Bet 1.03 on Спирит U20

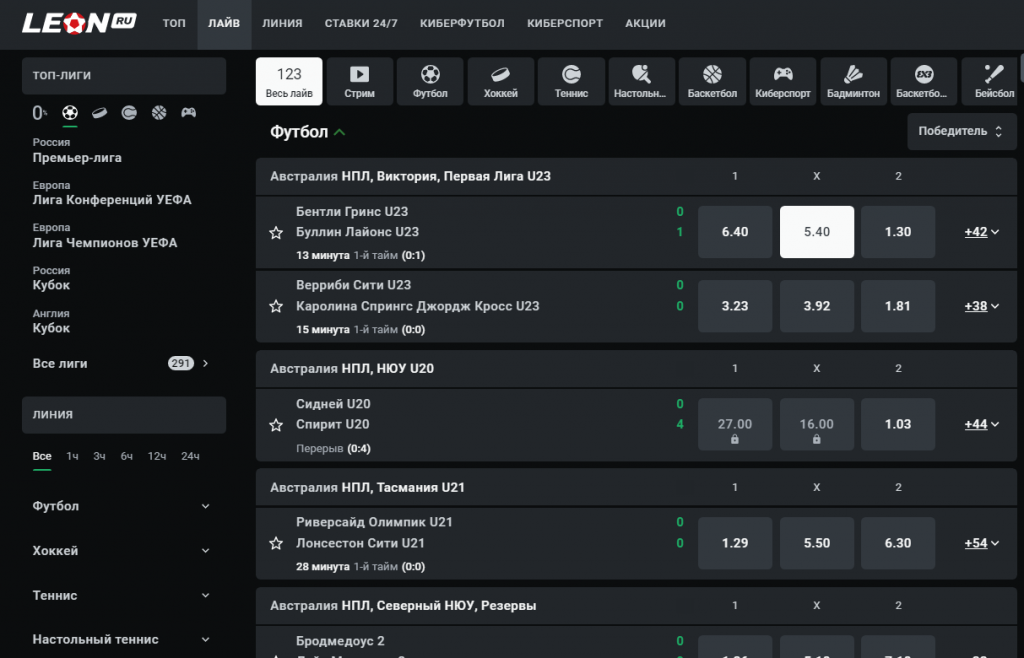(x=898, y=424)
